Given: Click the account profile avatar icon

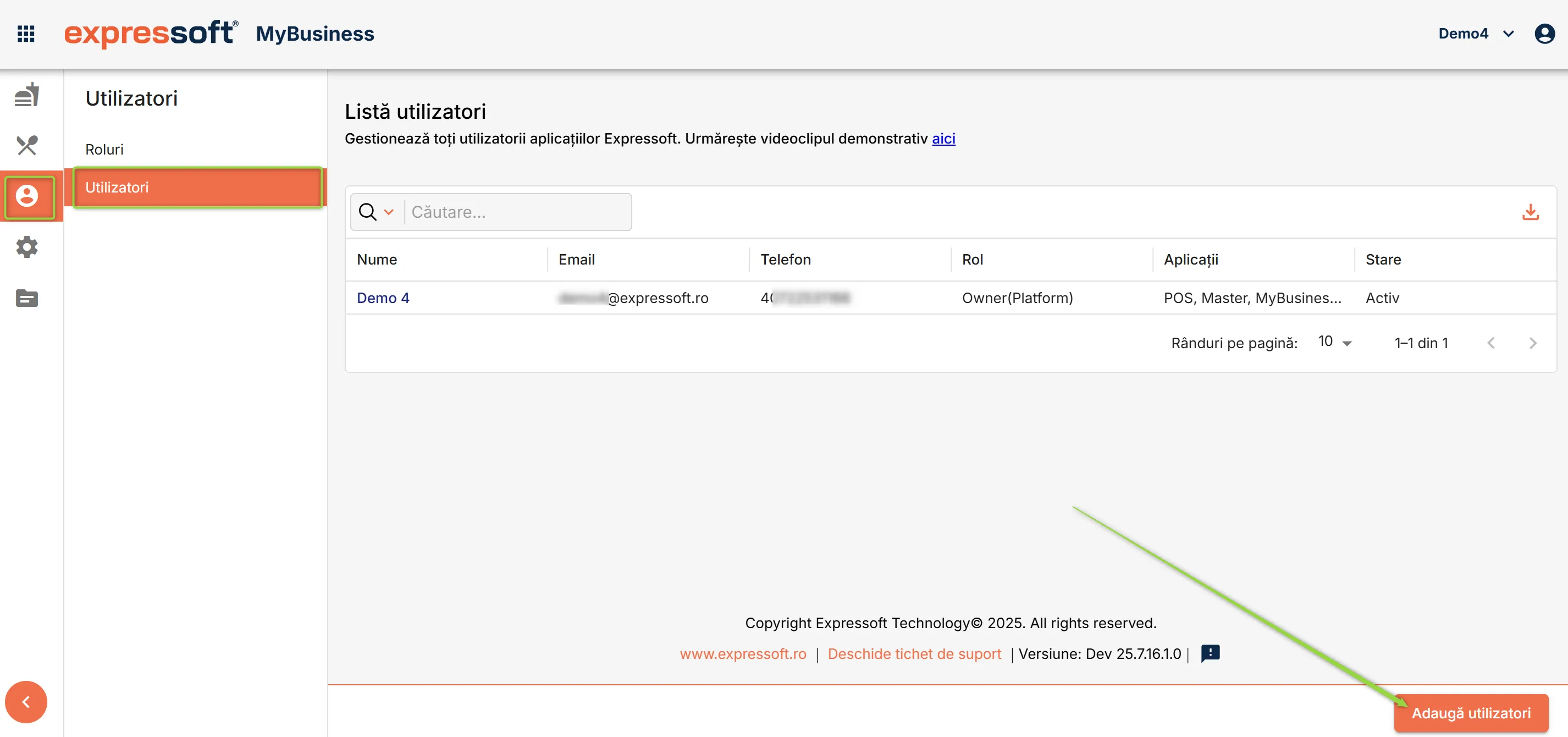Looking at the screenshot, I should pyautogui.click(x=1544, y=34).
